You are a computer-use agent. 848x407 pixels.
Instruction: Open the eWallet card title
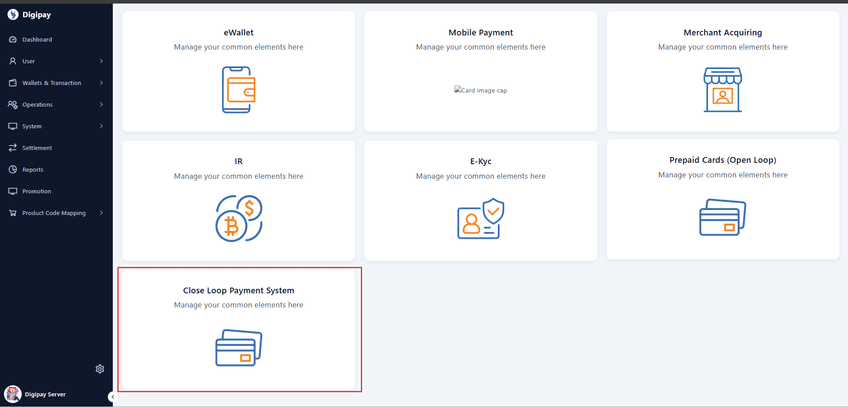(x=238, y=32)
